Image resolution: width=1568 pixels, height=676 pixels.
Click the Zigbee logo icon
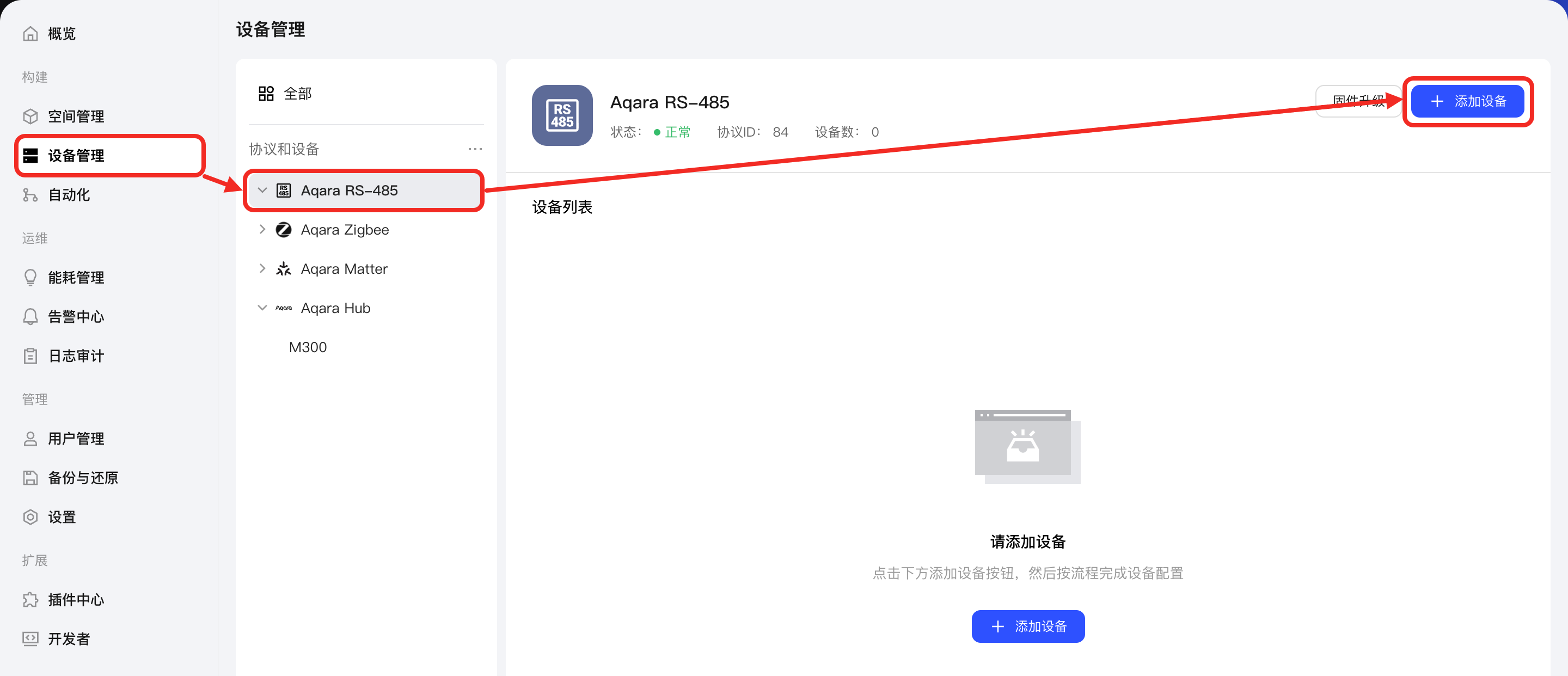click(x=284, y=229)
